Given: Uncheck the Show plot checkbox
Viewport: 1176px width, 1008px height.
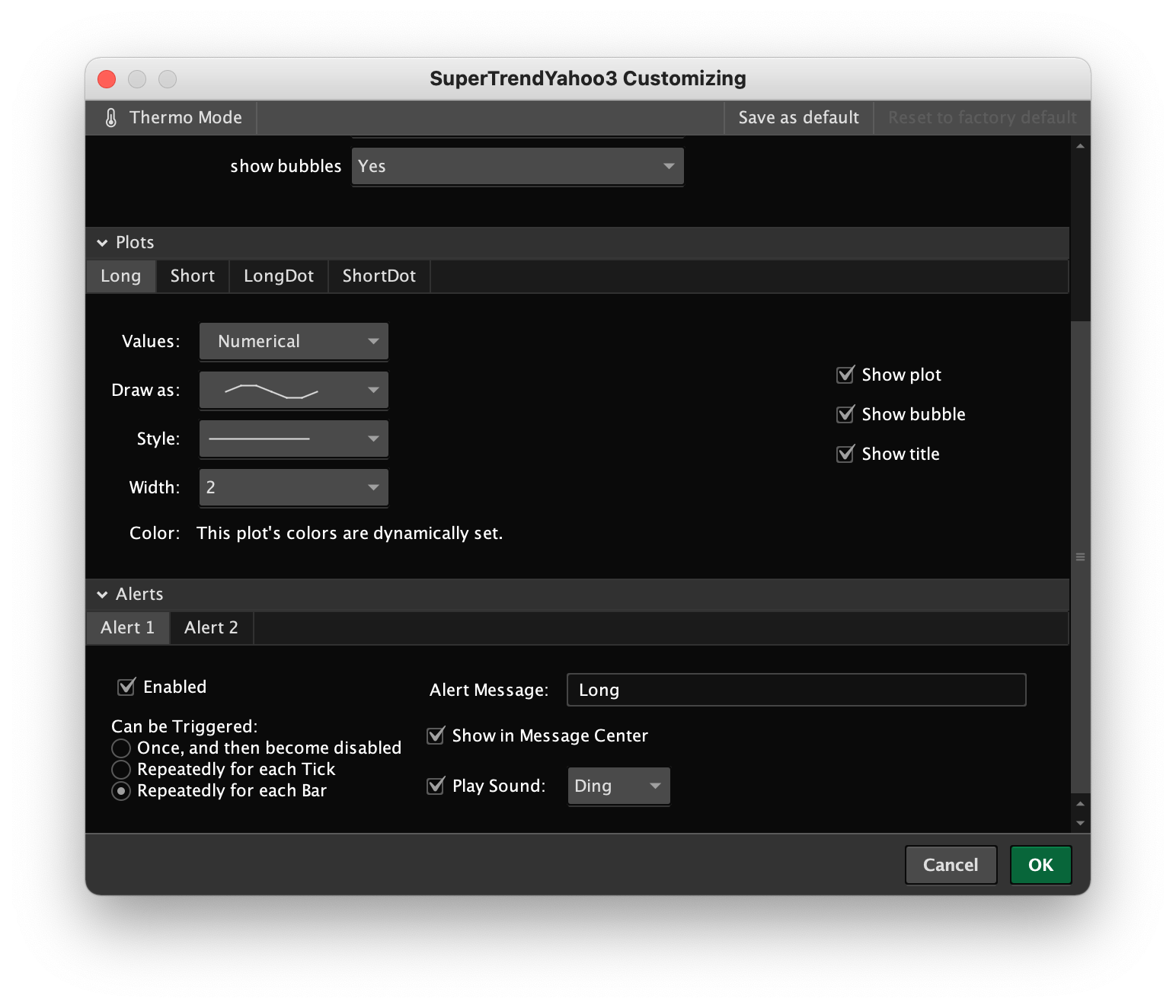Looking at the screenshot, I should pos(845,375).
